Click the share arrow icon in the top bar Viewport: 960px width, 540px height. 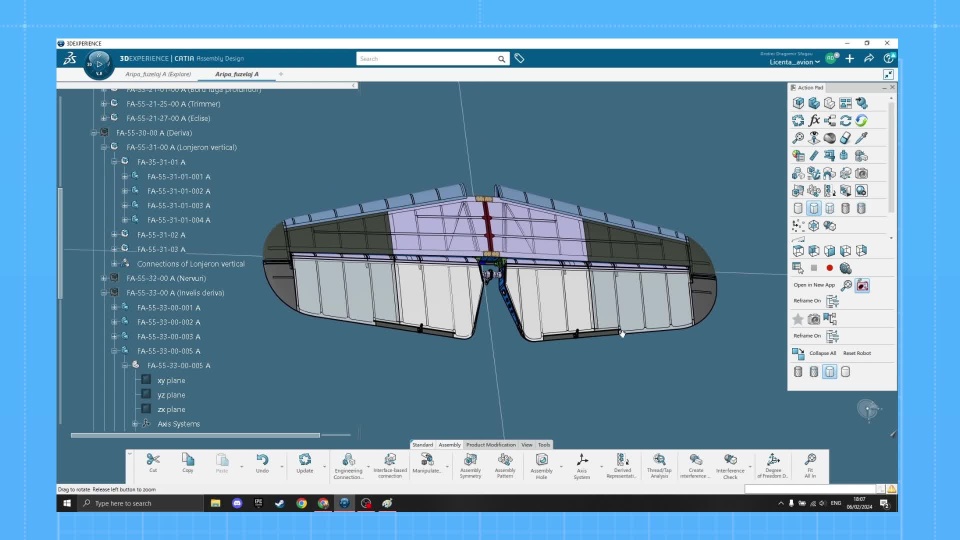point(869,59)
